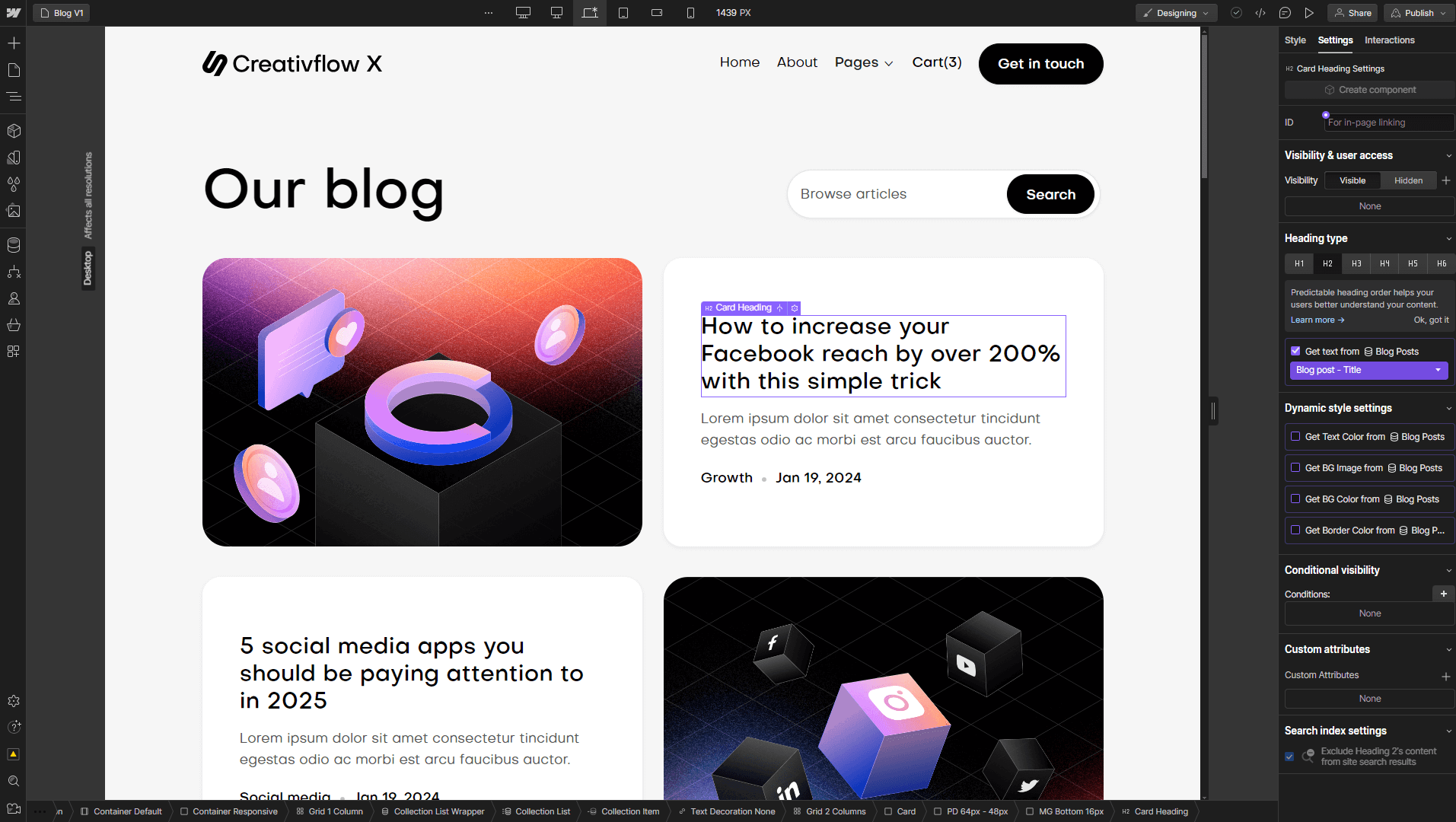Open the Pages panel
Image resolution: width=1456 pixels, height=822 pixels.
click(x=14, y=70)
